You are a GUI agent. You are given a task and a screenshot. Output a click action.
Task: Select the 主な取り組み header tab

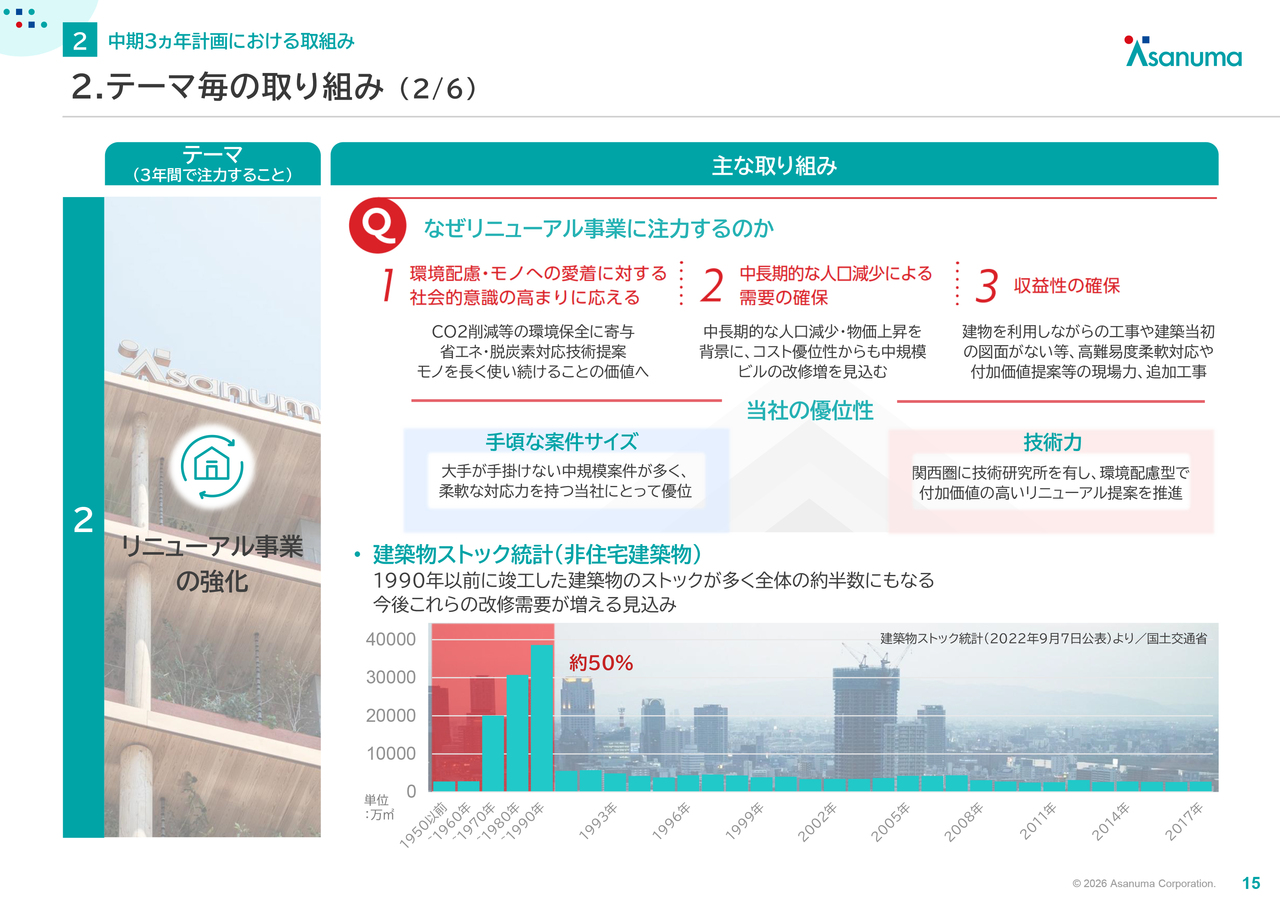(x=774, y=165)
